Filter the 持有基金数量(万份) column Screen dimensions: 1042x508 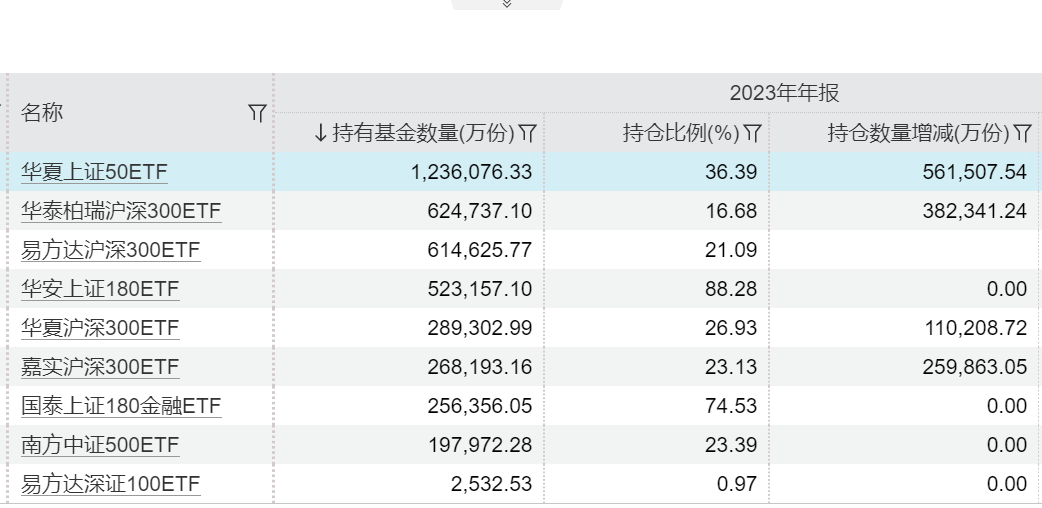coord(527,133)
